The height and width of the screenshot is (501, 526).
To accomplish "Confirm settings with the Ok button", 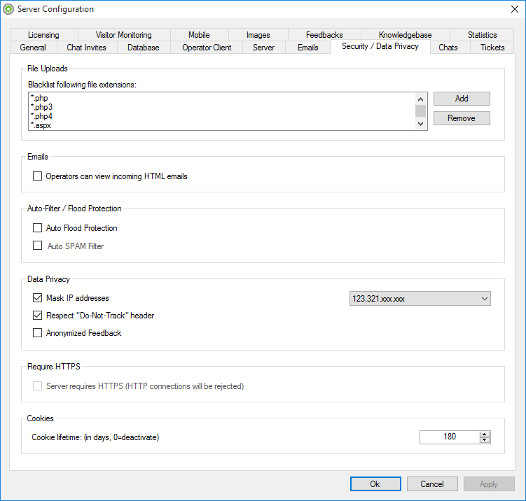I will pos(375,484).
